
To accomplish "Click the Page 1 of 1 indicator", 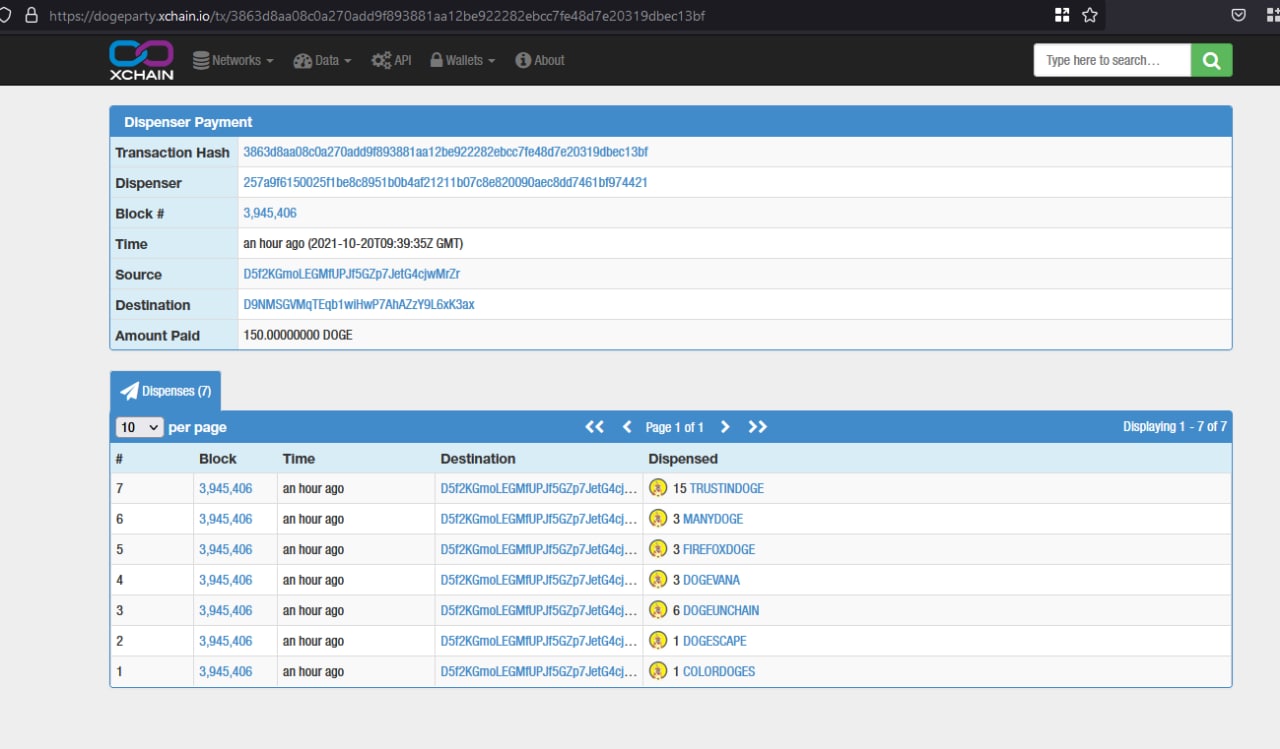I will 675,427.
